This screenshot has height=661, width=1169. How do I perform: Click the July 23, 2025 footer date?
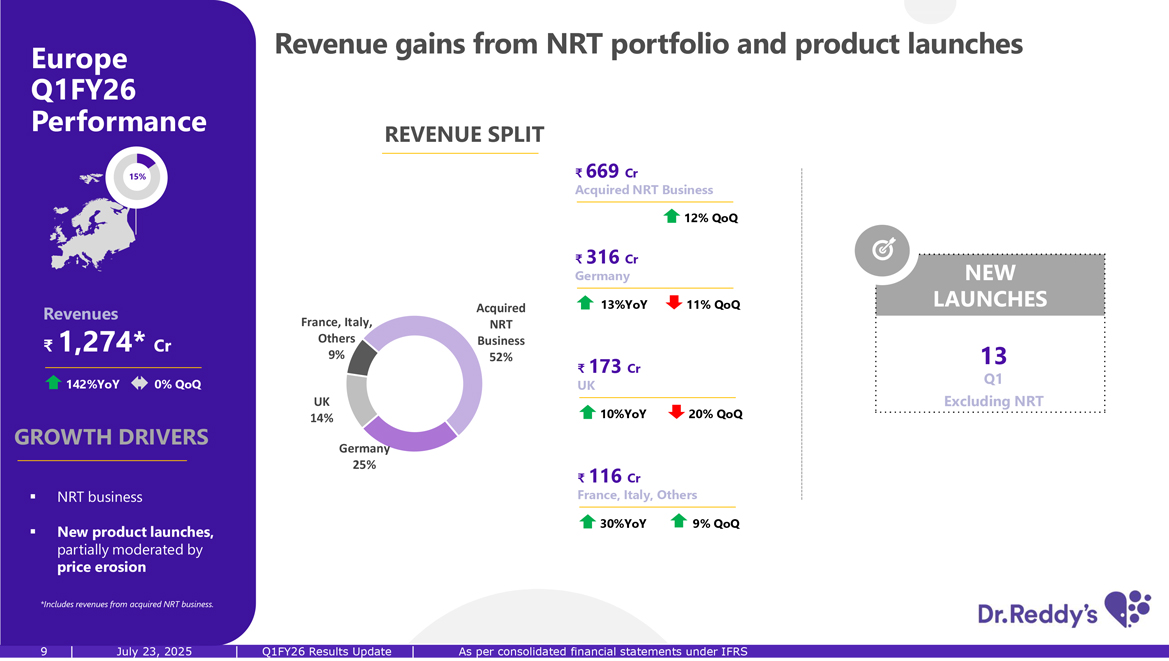(154, 652)
